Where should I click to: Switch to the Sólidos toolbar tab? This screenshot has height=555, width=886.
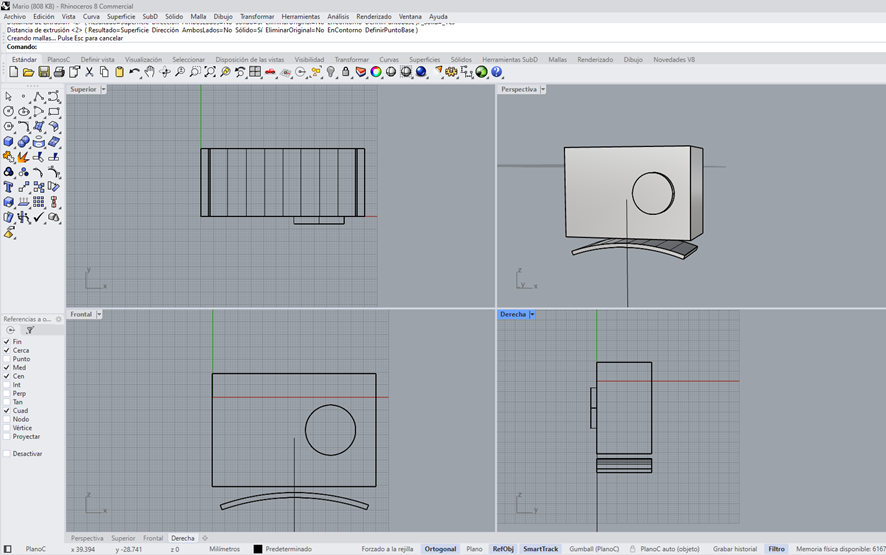click(x=460, y=60)
